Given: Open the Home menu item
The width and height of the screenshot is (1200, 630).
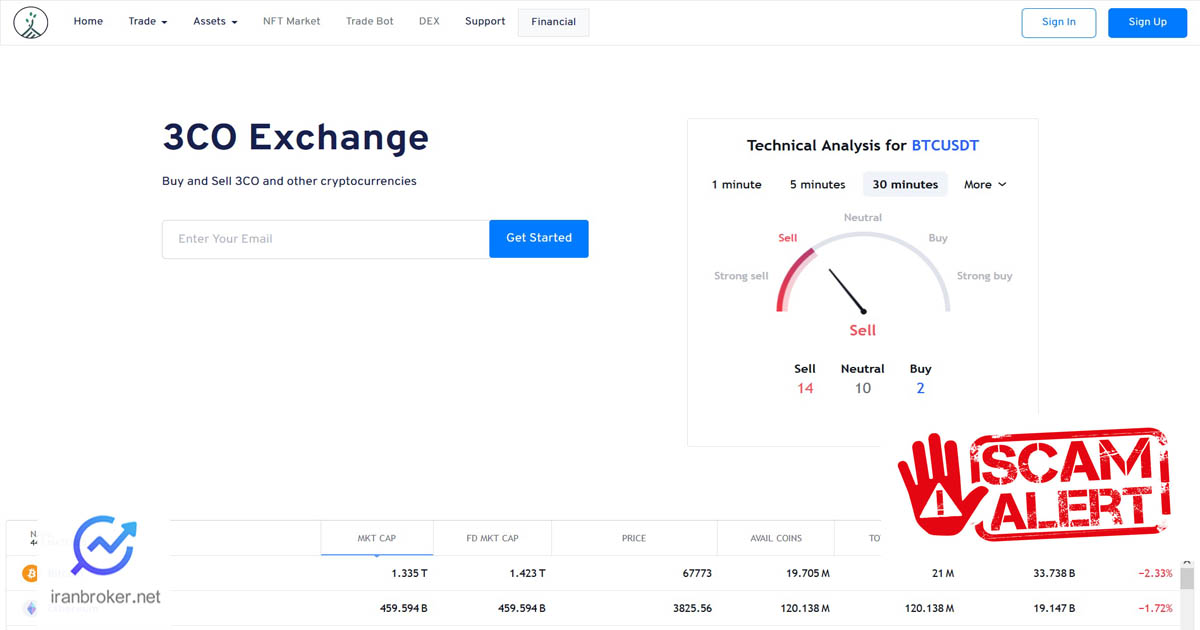Looking at the screenshot, I should [88, 22].
